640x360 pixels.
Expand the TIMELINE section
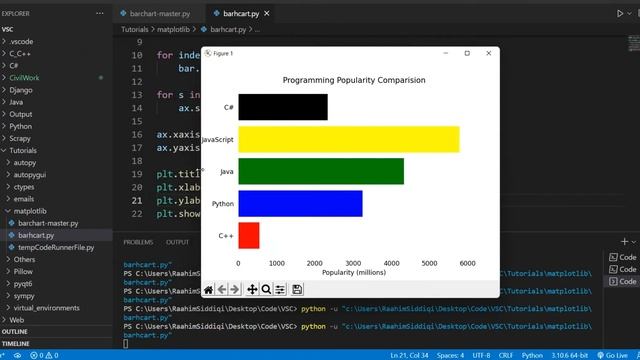point(56,344)
